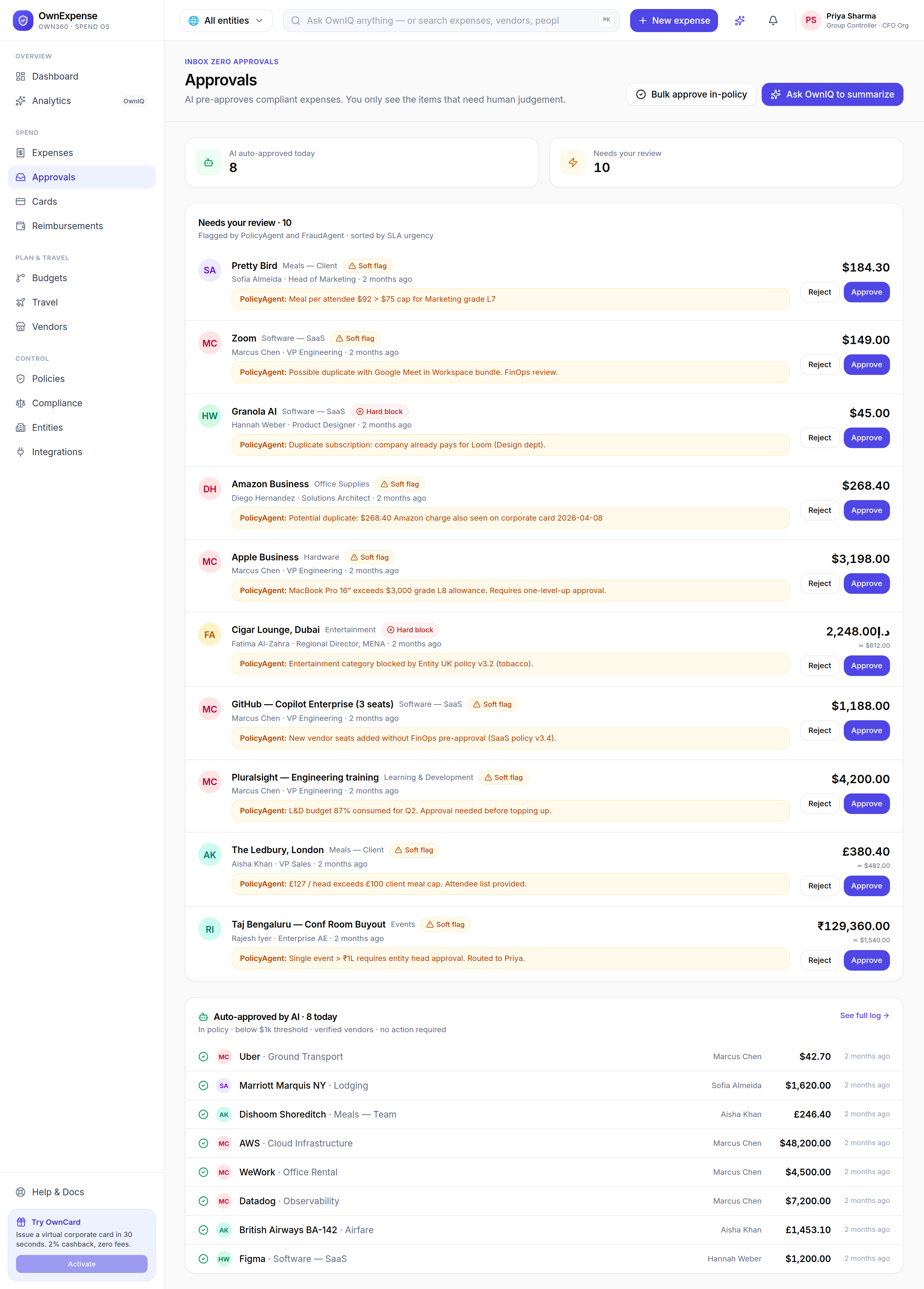Click the Dishoom Shoreditch entry
This screenshot has height=1289, width=924.
coord(318,1114)
